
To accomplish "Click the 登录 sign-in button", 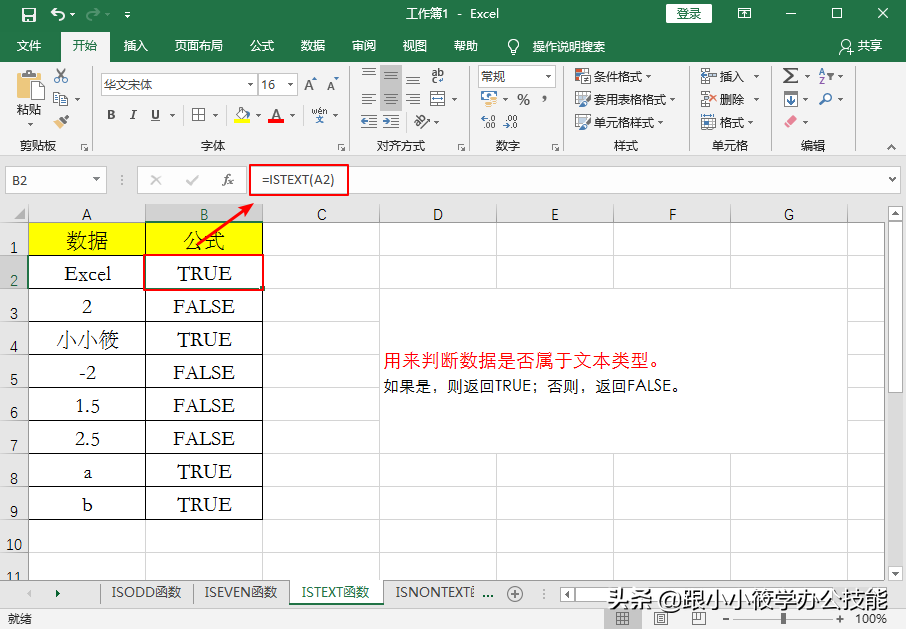I will click(689, 14).
